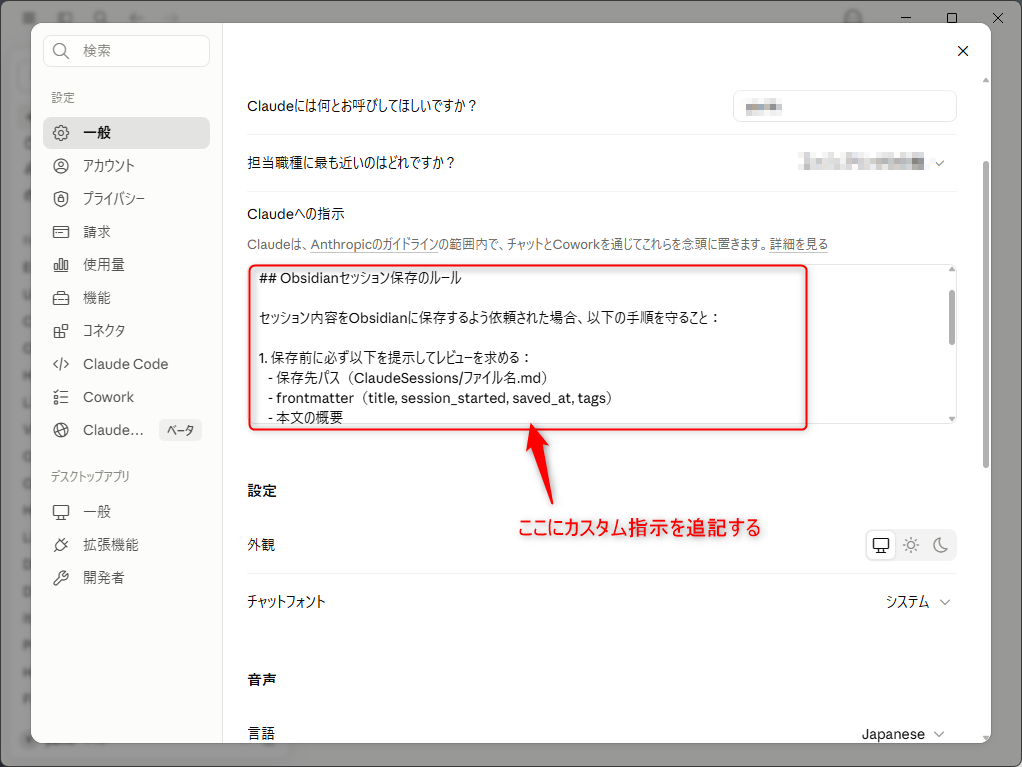Click the desktop app 一般 monitor icon
This screenshot has height=767, width=1022.
(x=61, y=512)
